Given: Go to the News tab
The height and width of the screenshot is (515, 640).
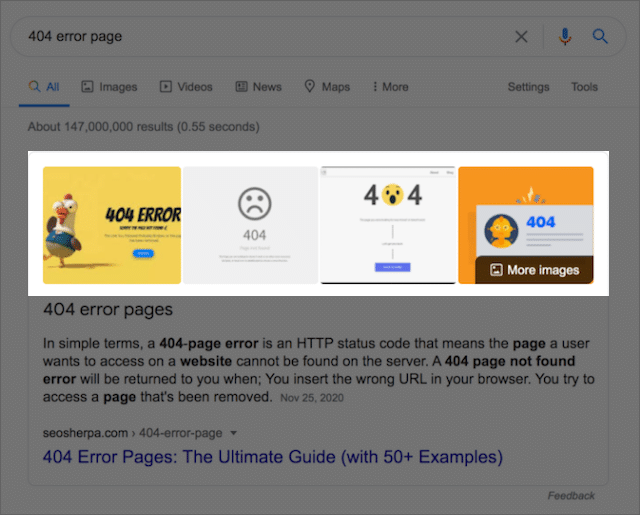Looking at the screenshot, I should tap(258, 87).
